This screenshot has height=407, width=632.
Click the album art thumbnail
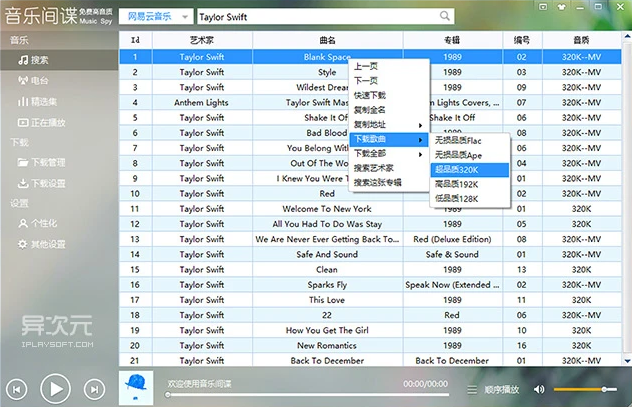[x=136, y=388]
